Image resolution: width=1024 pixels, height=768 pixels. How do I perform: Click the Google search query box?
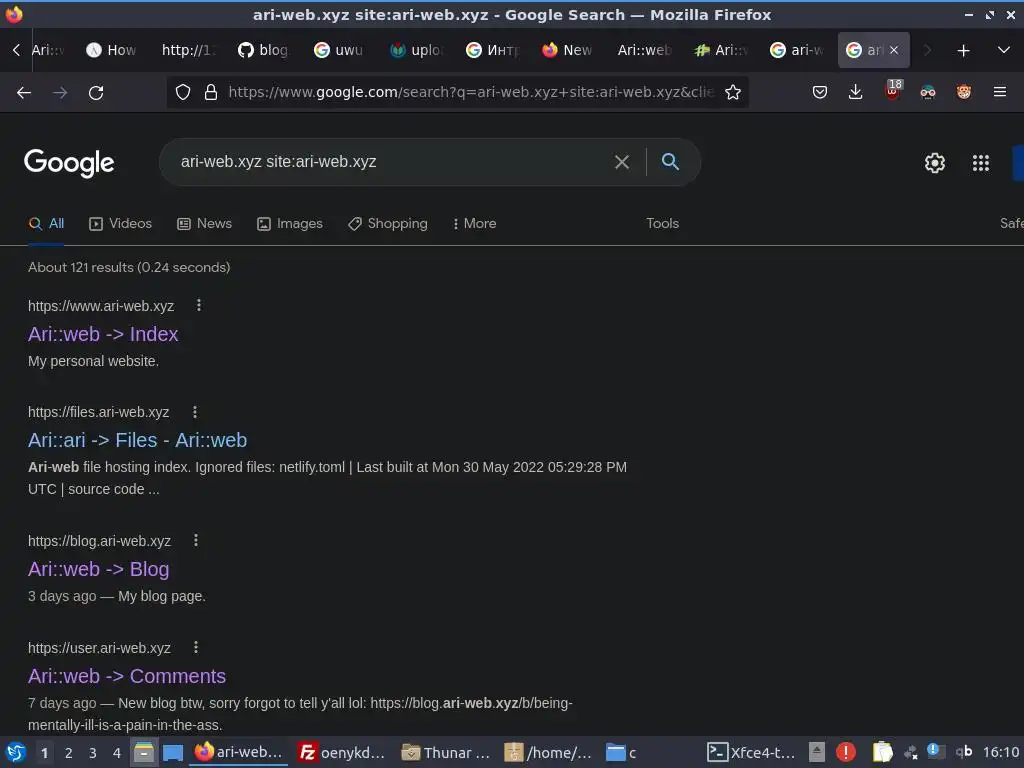click(x=392, y=162)
